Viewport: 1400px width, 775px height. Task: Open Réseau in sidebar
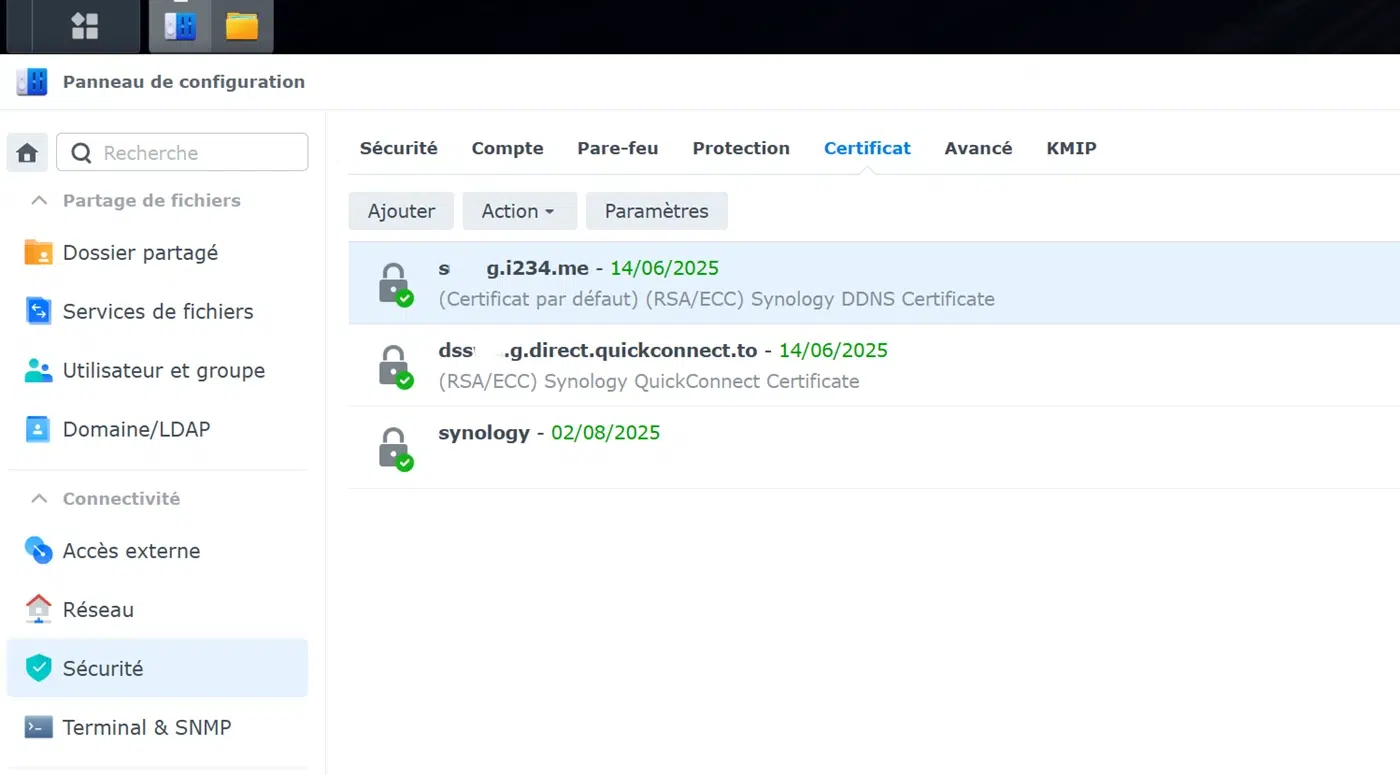coord(158,609)
